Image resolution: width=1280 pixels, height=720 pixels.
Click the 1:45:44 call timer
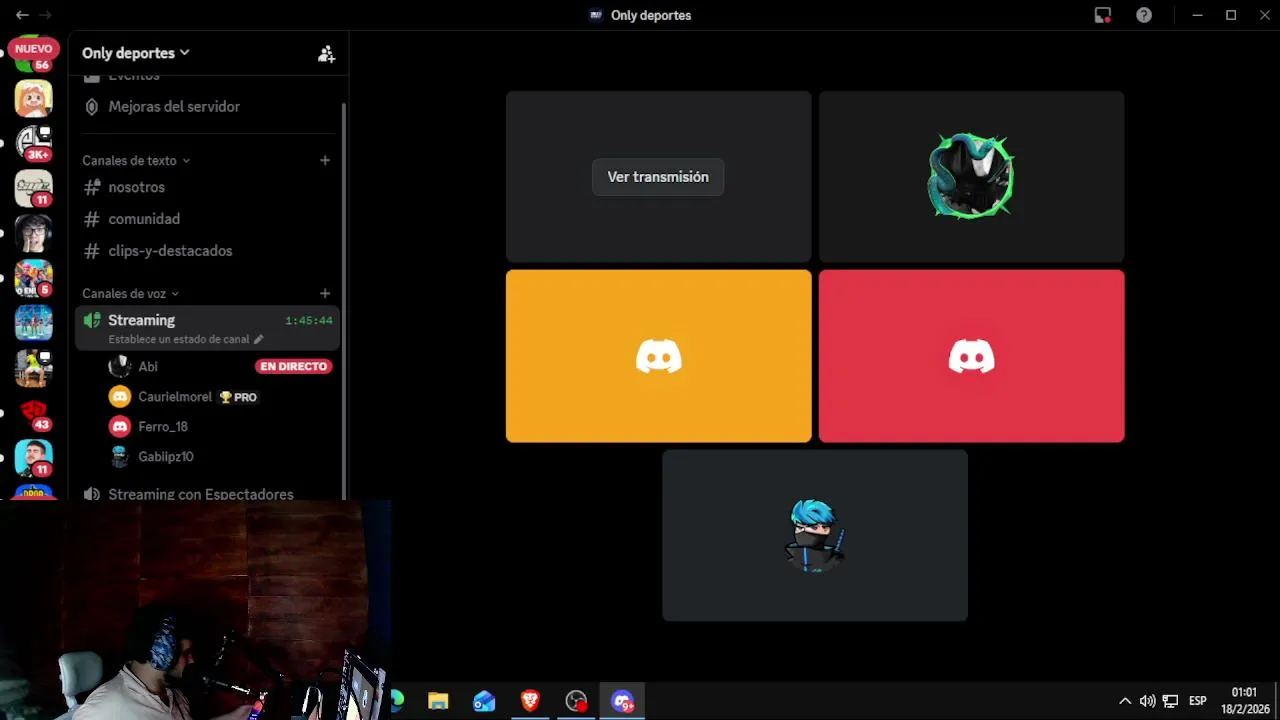click(x=309, y=321)
